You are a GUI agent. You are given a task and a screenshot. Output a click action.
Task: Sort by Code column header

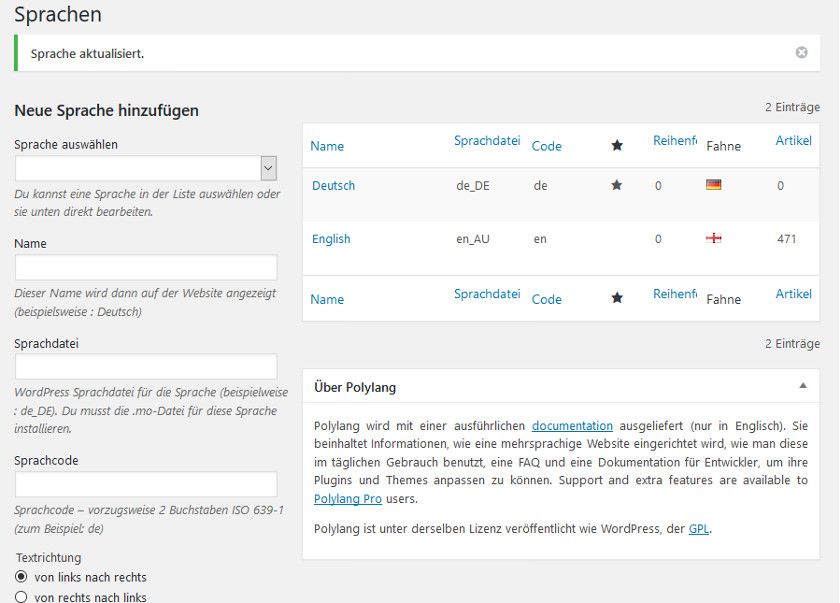(546, 146)
